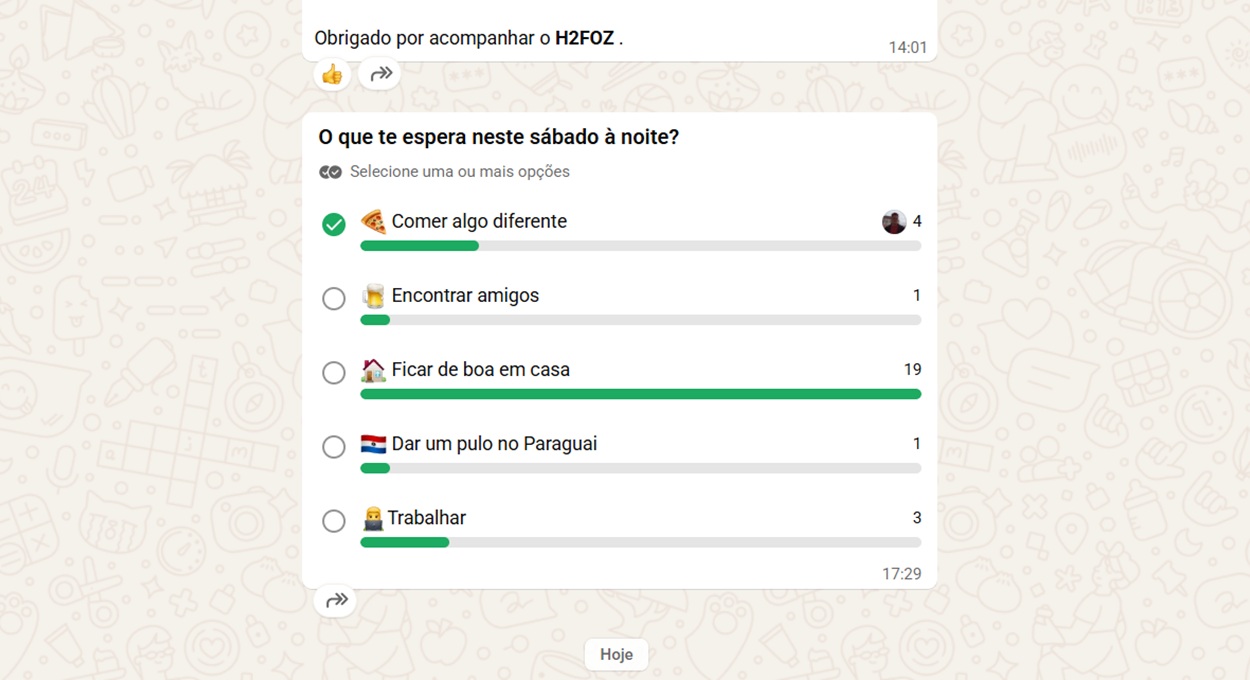The width and height of the screenshot is (1250, 680).
Task: Click the poll icon beside "Selecione uma ou mais opções"
Action: (x=330, y=171)
